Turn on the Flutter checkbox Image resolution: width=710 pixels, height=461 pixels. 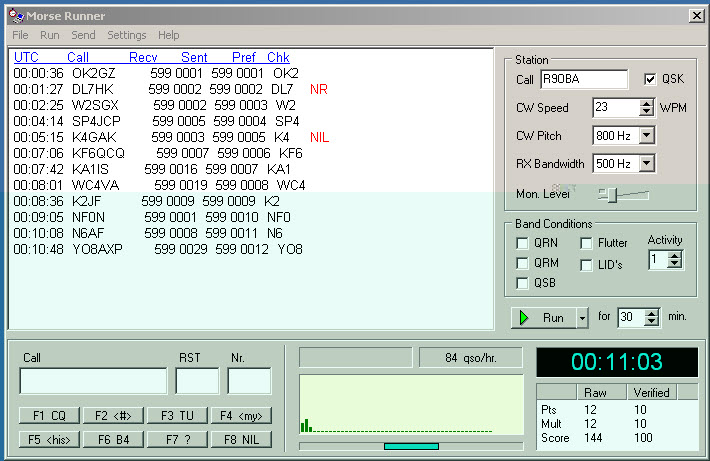588,243
